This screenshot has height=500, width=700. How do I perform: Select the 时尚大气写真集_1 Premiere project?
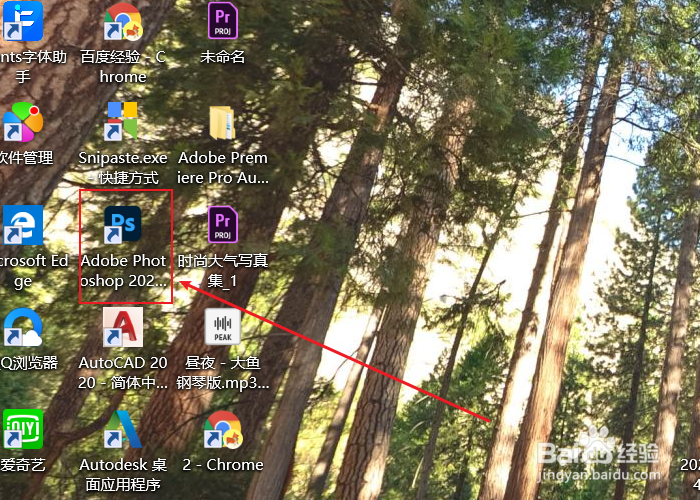coord(223,224)
